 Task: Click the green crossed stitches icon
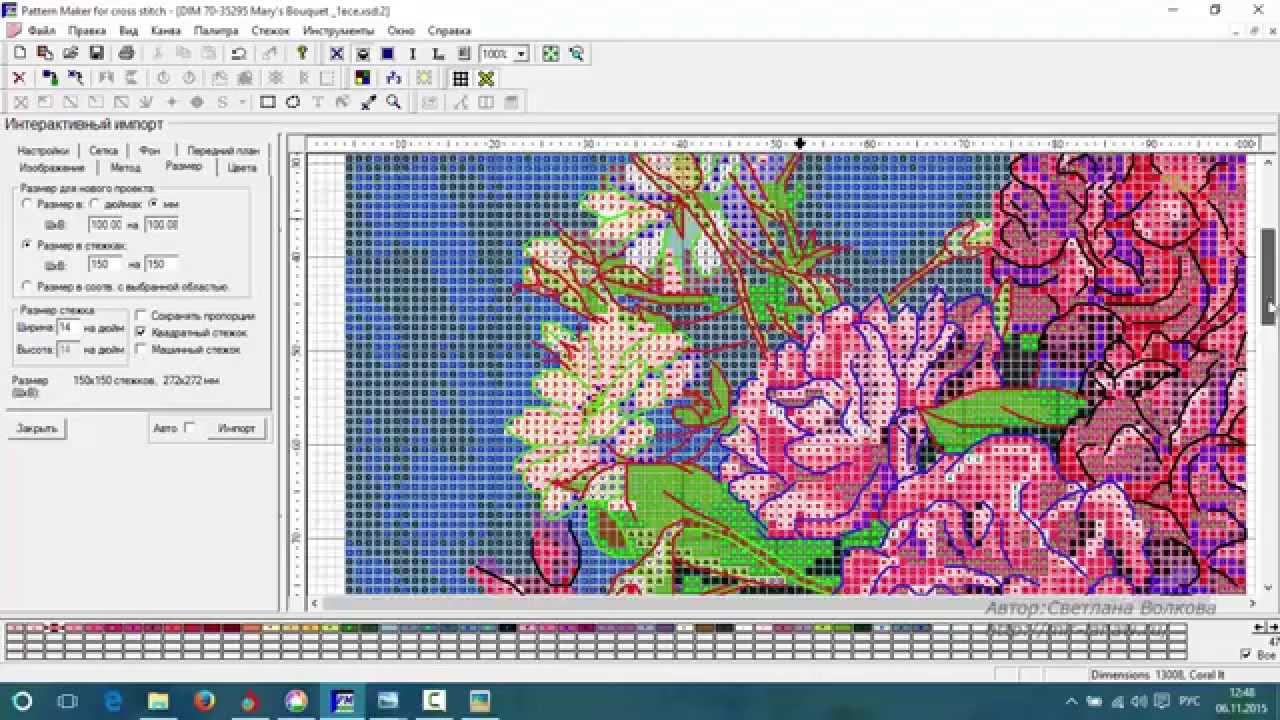[486, 77]
